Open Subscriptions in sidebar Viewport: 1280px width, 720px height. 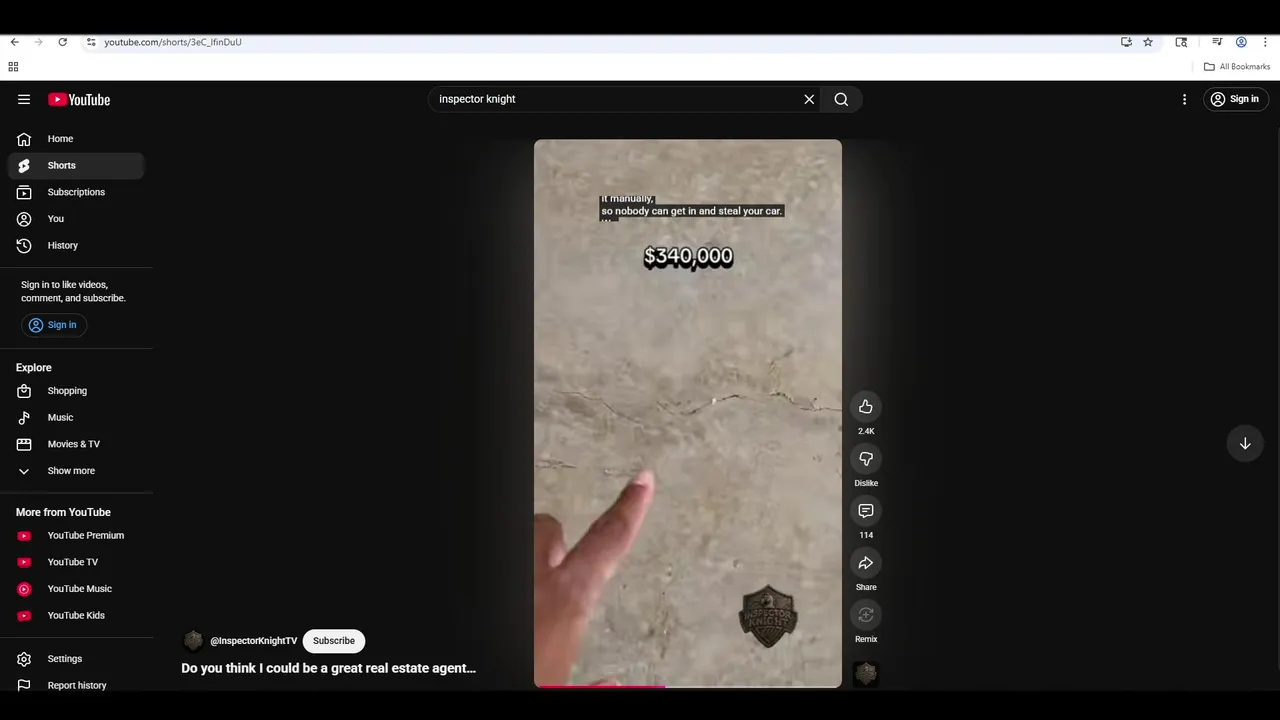point(76,192)
